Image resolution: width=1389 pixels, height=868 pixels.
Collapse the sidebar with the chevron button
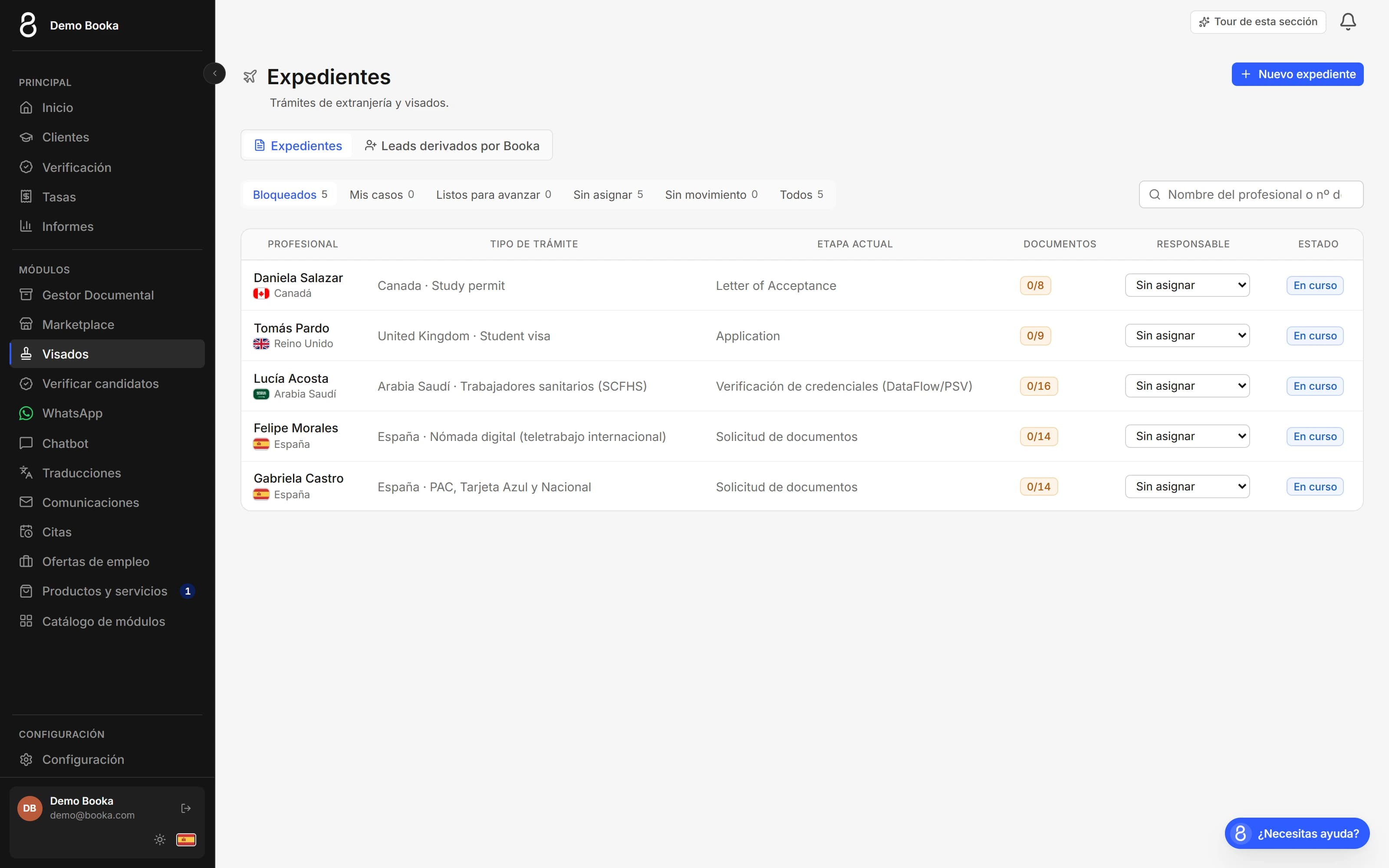(x=215, y=73)
